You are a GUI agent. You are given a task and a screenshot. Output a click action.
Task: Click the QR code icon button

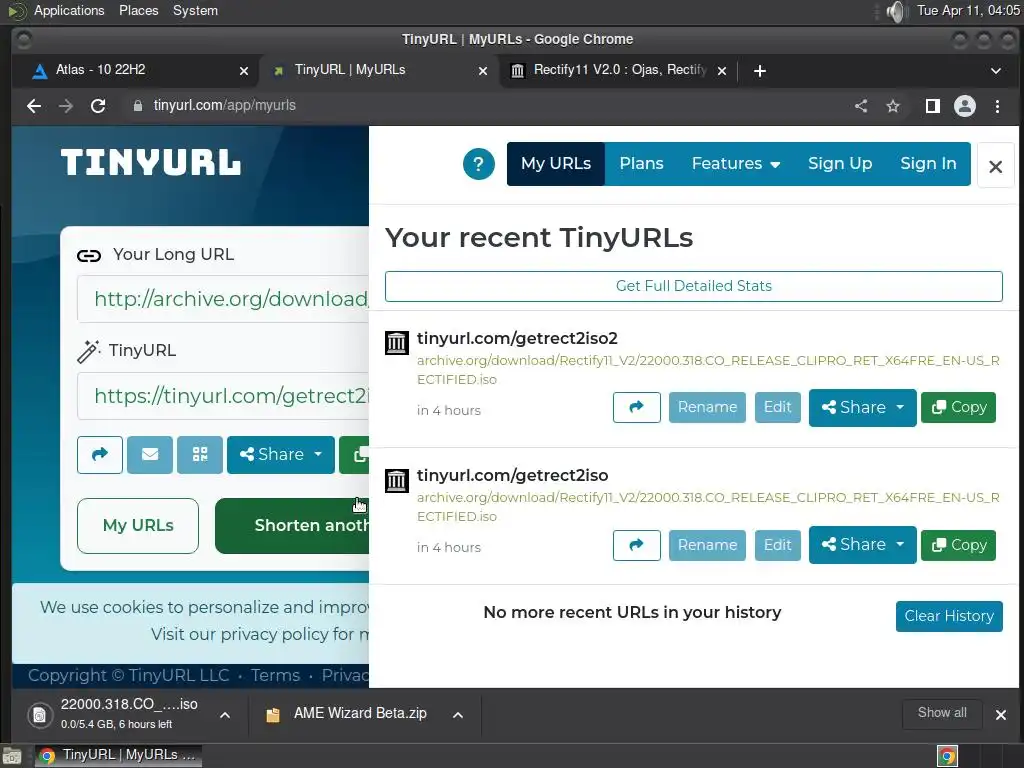click(x=200, y=455)
